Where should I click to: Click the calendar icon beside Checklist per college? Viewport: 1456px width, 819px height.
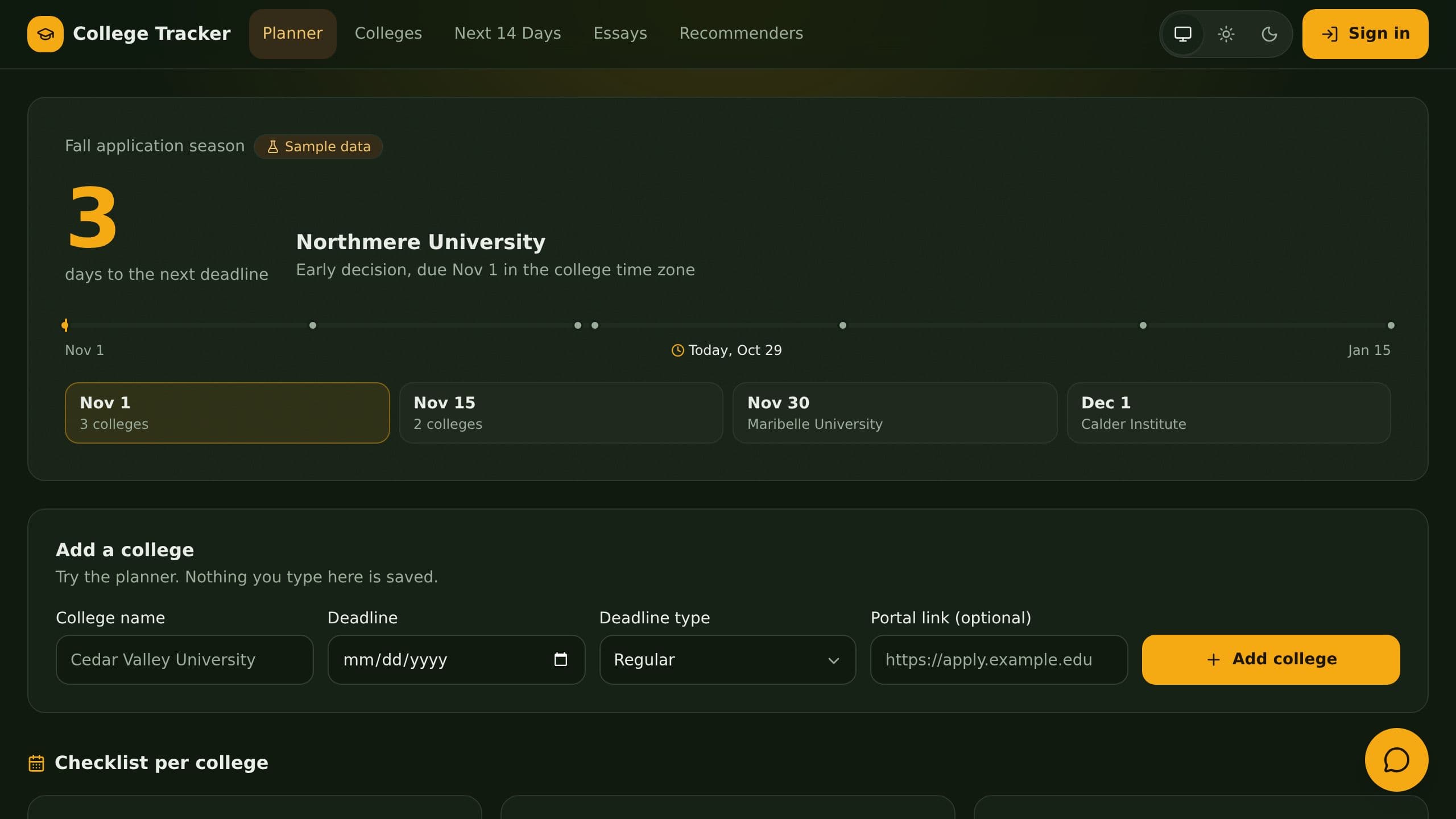pyautogui.click(x=36, y=763)
